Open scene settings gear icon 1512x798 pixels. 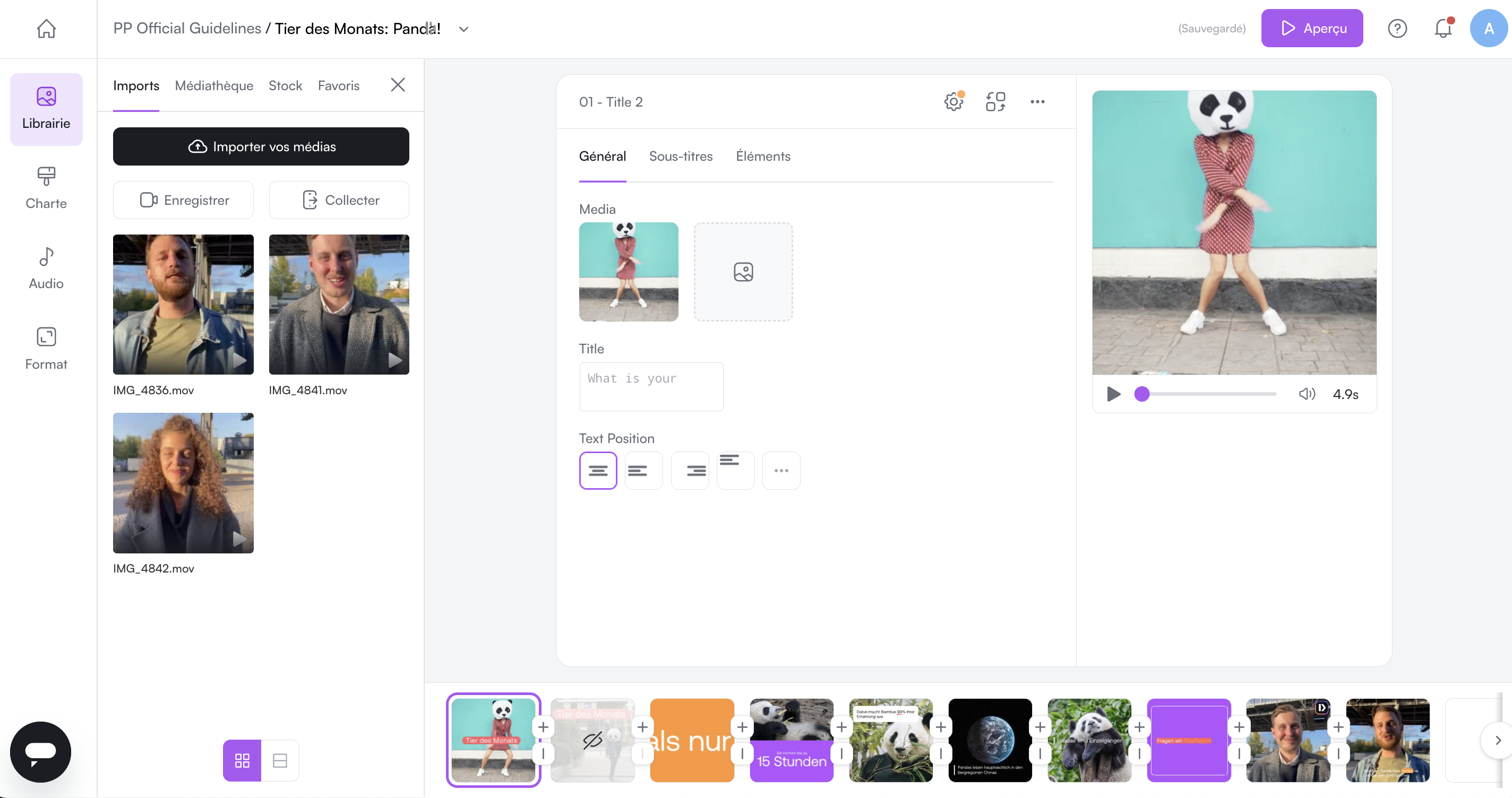point(953,101)
